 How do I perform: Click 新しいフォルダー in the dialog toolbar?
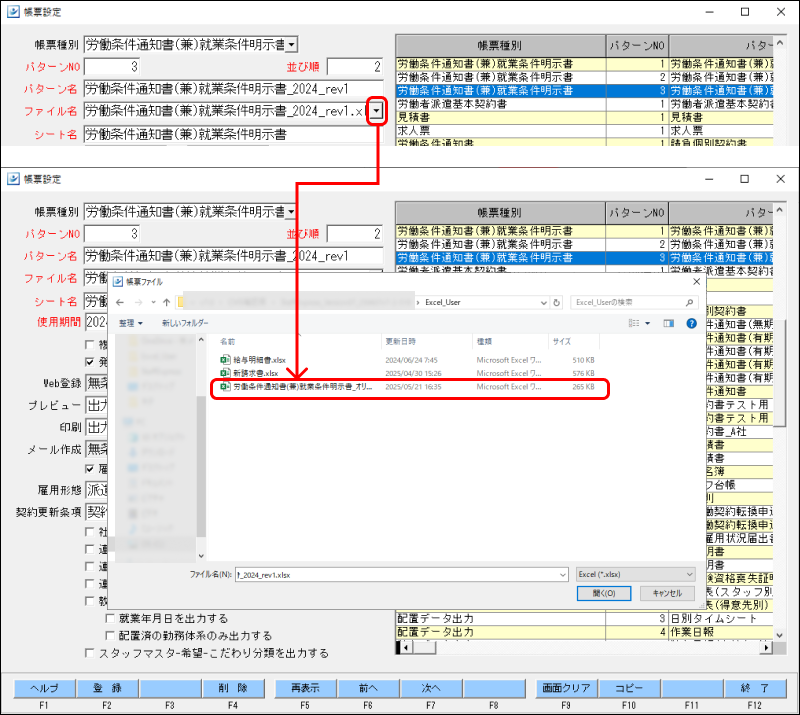185,323
